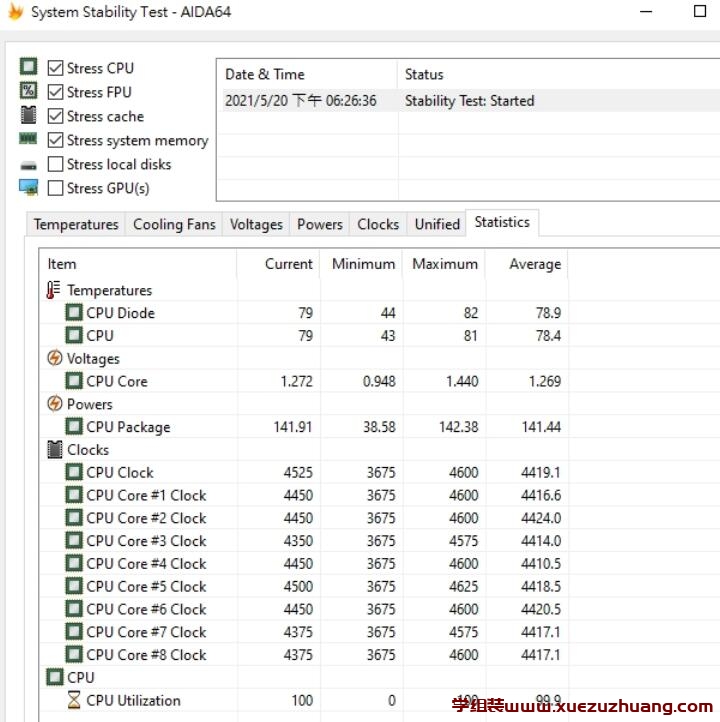Click the hourglass icon next to CPU Utilization
The width and height of the screenshot is (720, 722).
click(74, 700)
